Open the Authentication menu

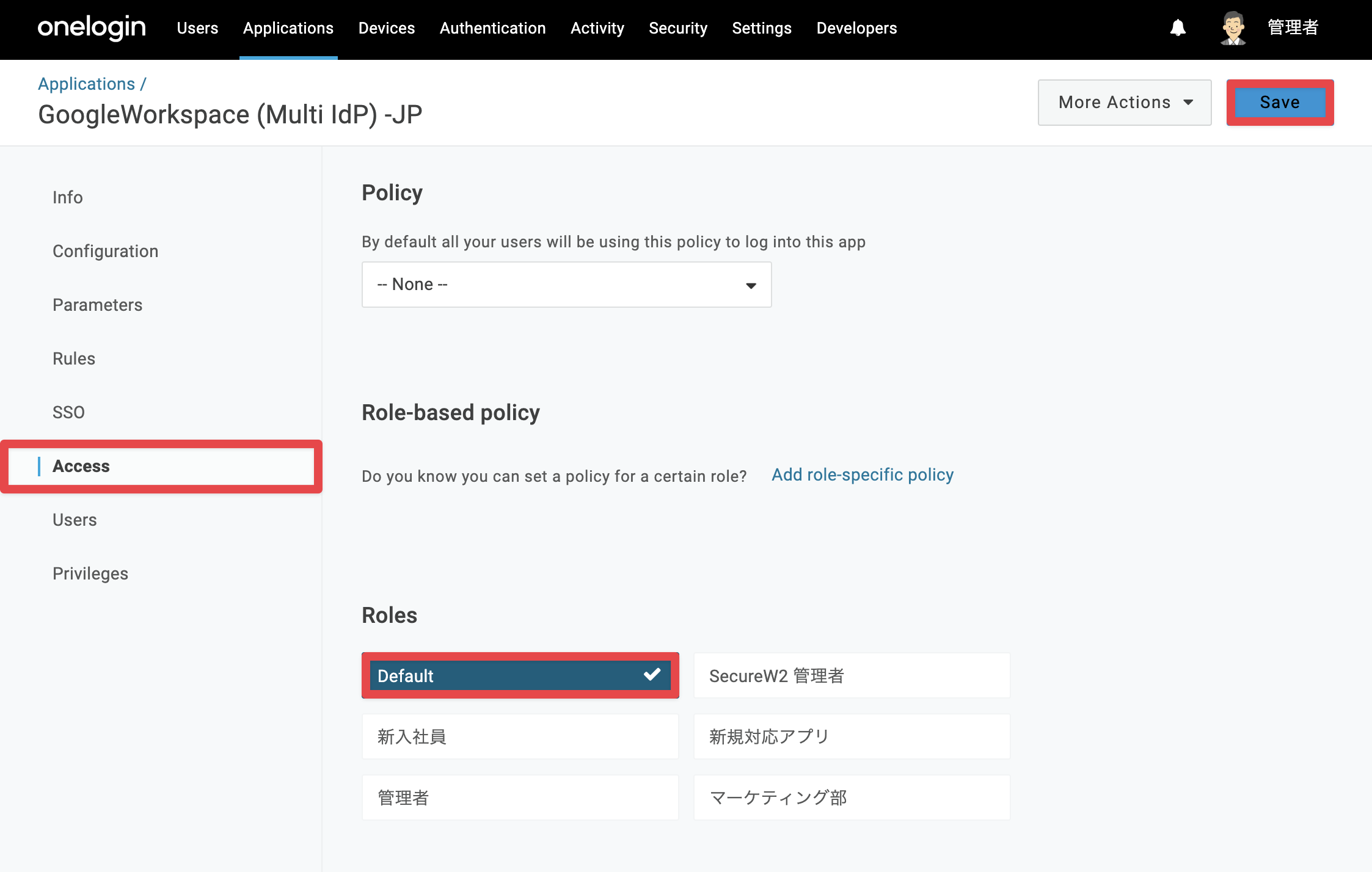coord(492,28)
